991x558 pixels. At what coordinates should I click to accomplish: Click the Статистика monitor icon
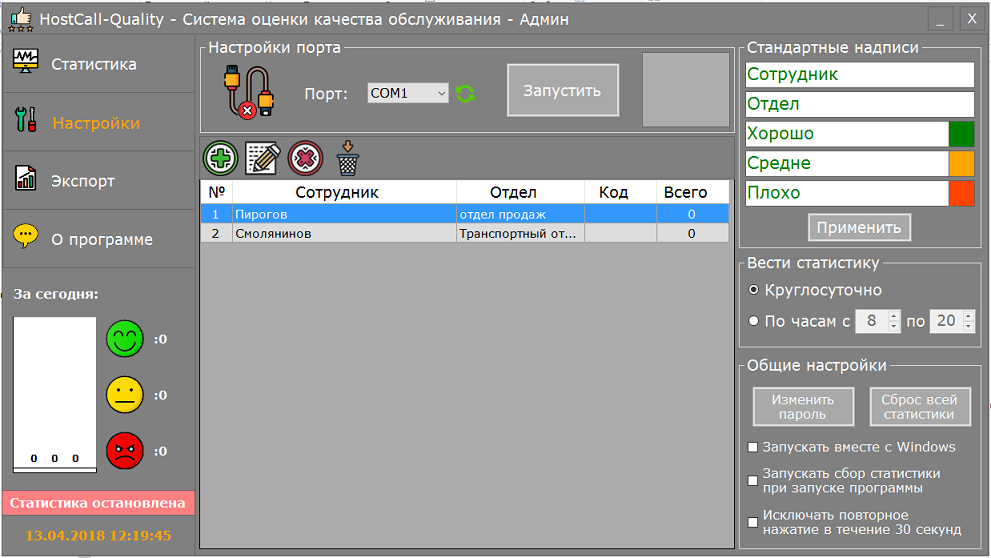[25, 61]
